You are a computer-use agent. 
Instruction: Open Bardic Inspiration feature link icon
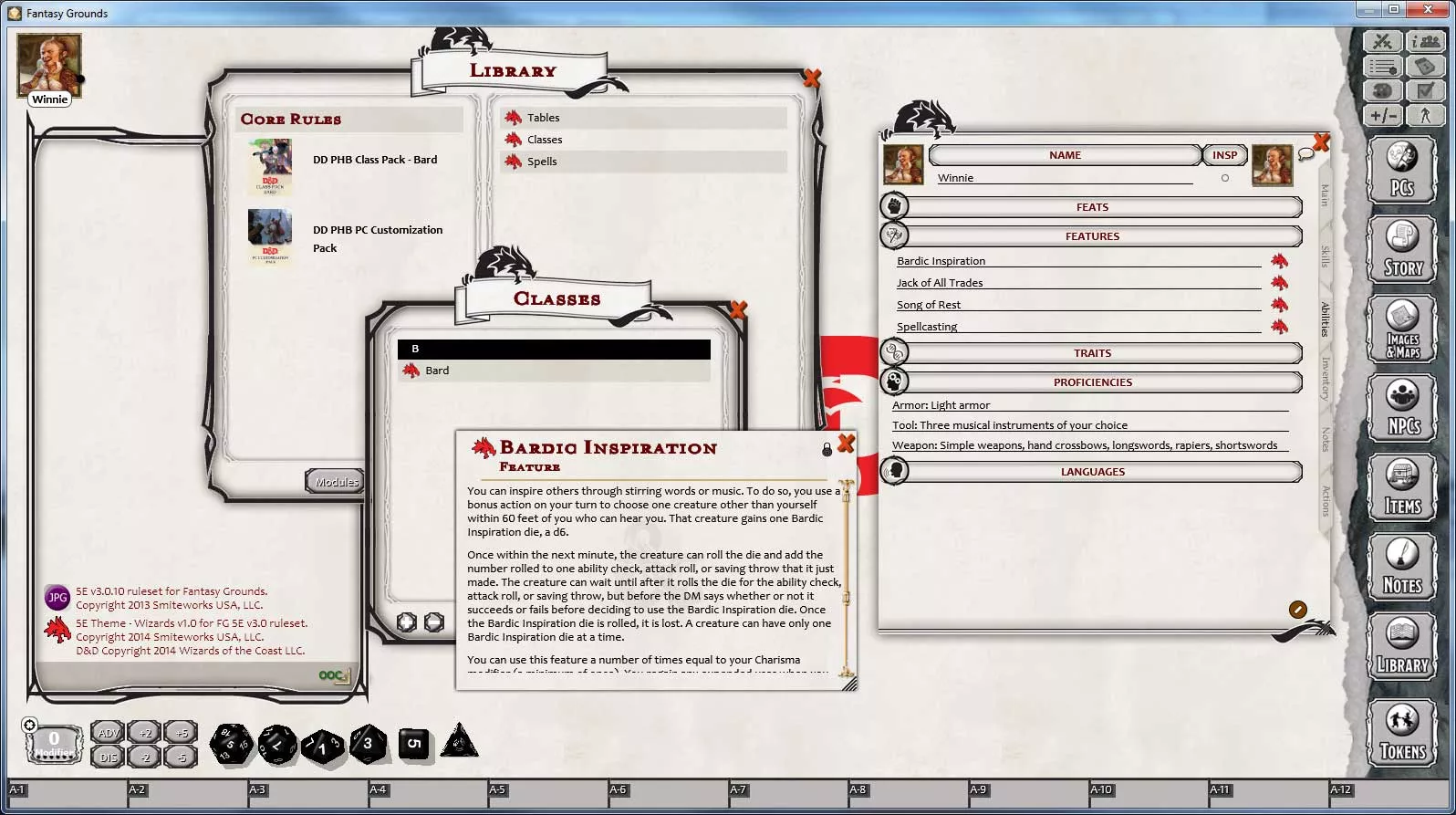(x=1279, y=261)
